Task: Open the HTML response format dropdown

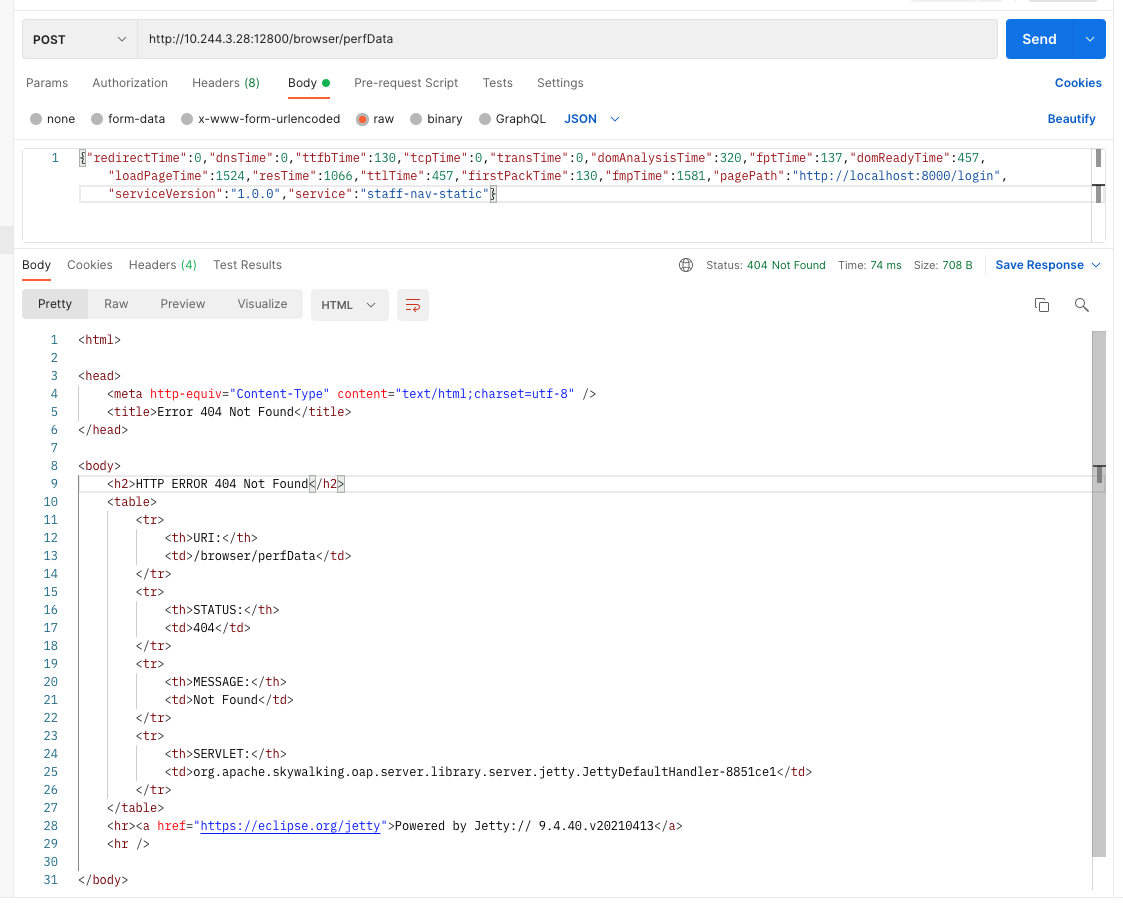Action: click(350, 305)
